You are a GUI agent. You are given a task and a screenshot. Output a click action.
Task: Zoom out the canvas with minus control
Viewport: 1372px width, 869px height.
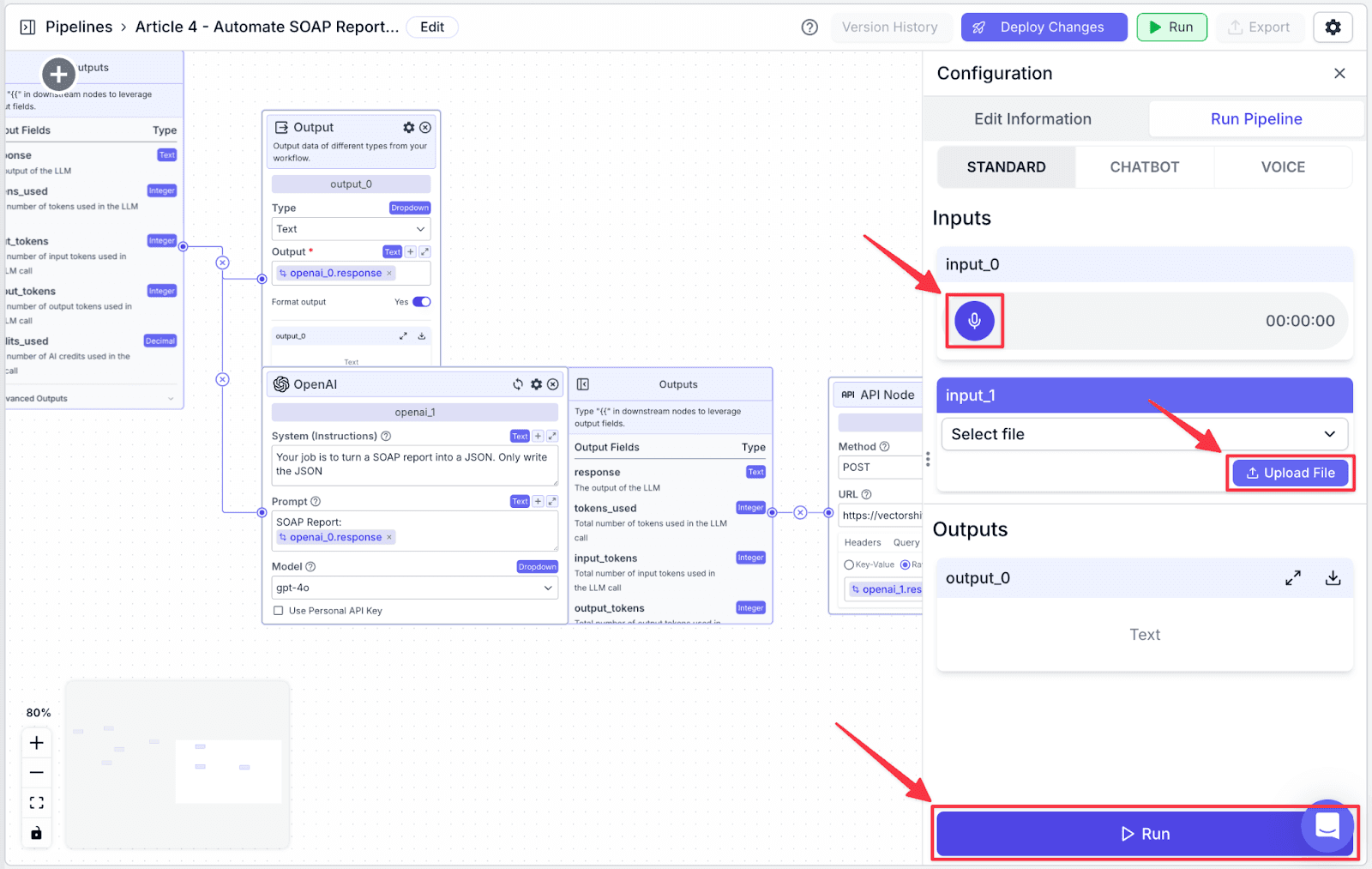[x=36, y=773]
